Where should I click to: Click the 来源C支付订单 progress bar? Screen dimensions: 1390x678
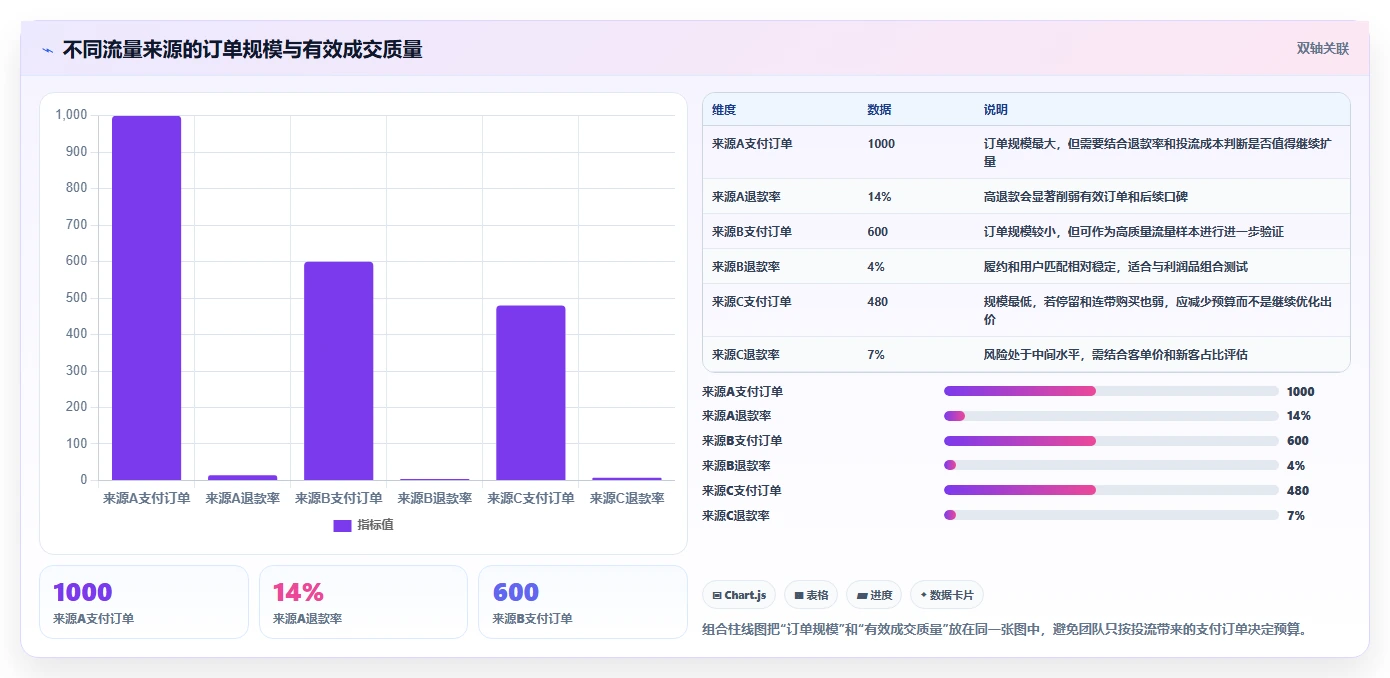point(1111,490)
